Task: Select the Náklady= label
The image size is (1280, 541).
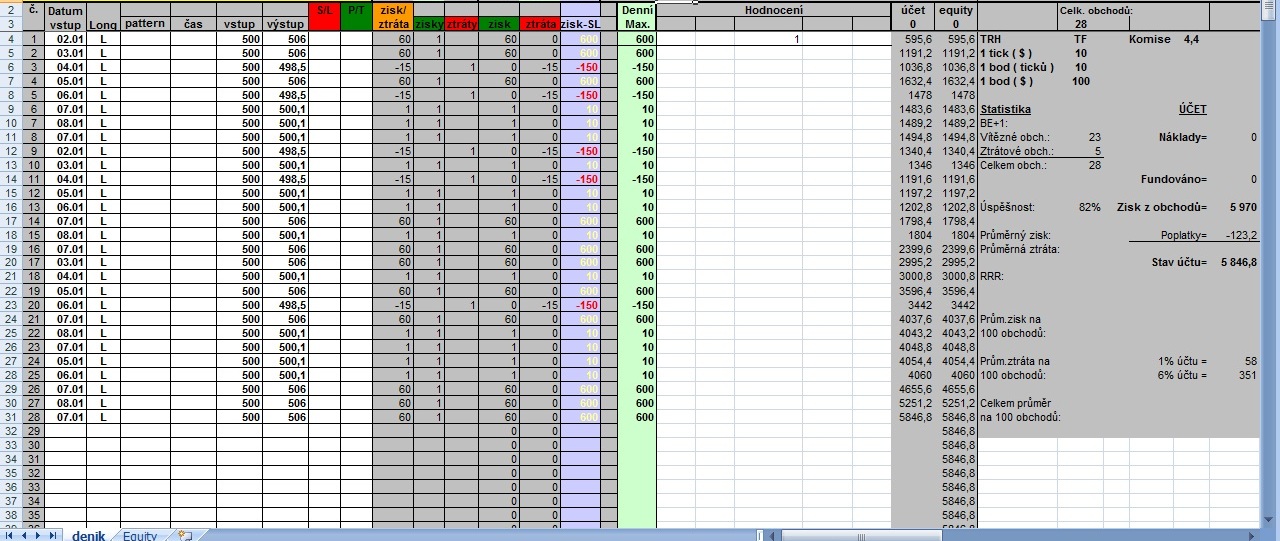Action: (x=1183, y=137)
